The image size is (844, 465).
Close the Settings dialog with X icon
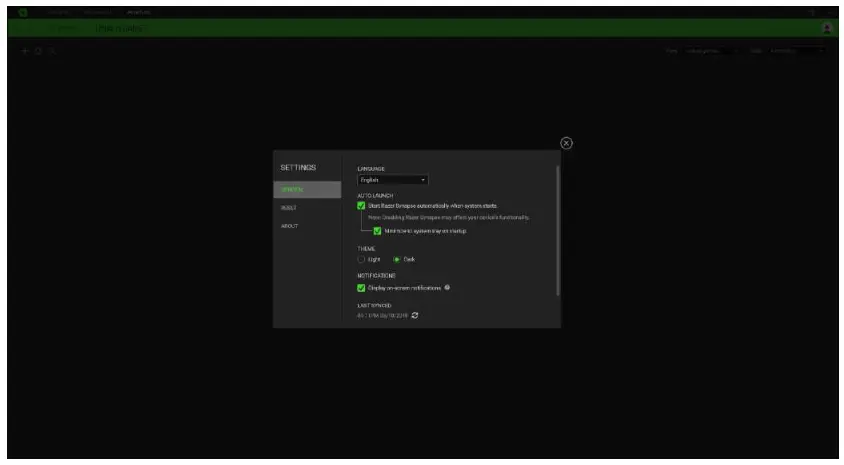(566, 143)
